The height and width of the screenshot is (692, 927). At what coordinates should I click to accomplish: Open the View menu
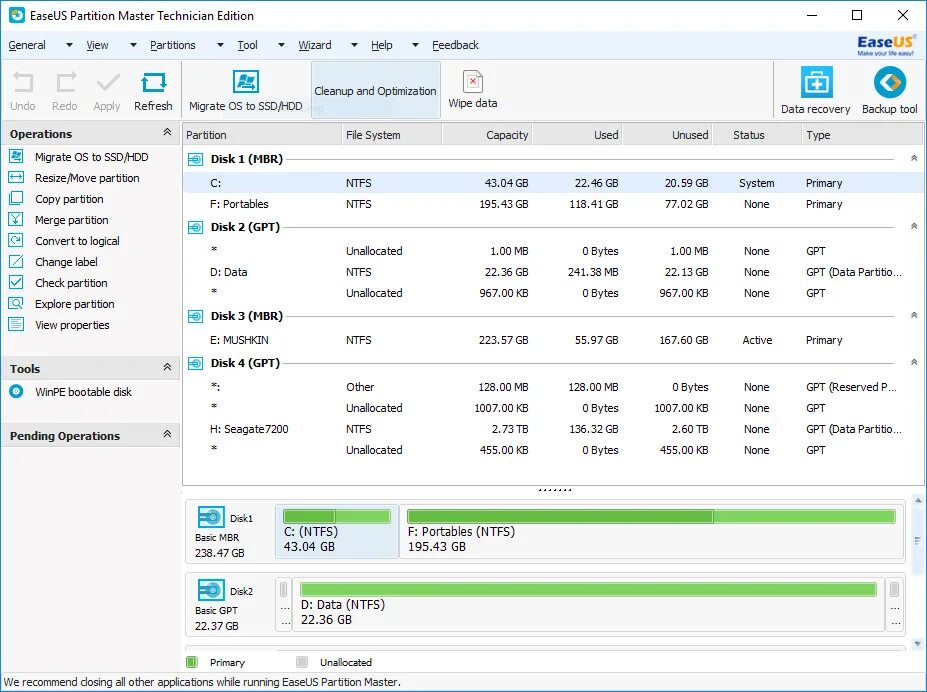coord(98,45)
